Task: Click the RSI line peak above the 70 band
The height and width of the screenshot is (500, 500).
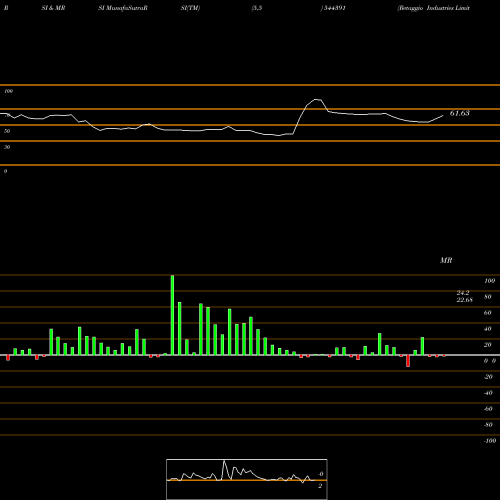Action: click(317, 100)
